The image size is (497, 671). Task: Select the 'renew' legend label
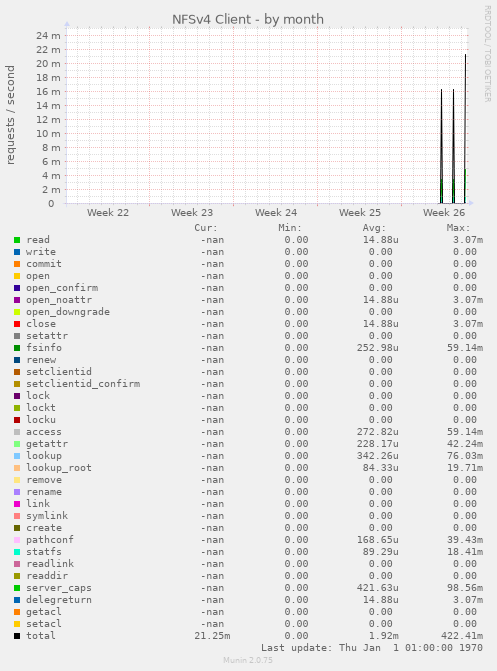click(x=41, y=359)
